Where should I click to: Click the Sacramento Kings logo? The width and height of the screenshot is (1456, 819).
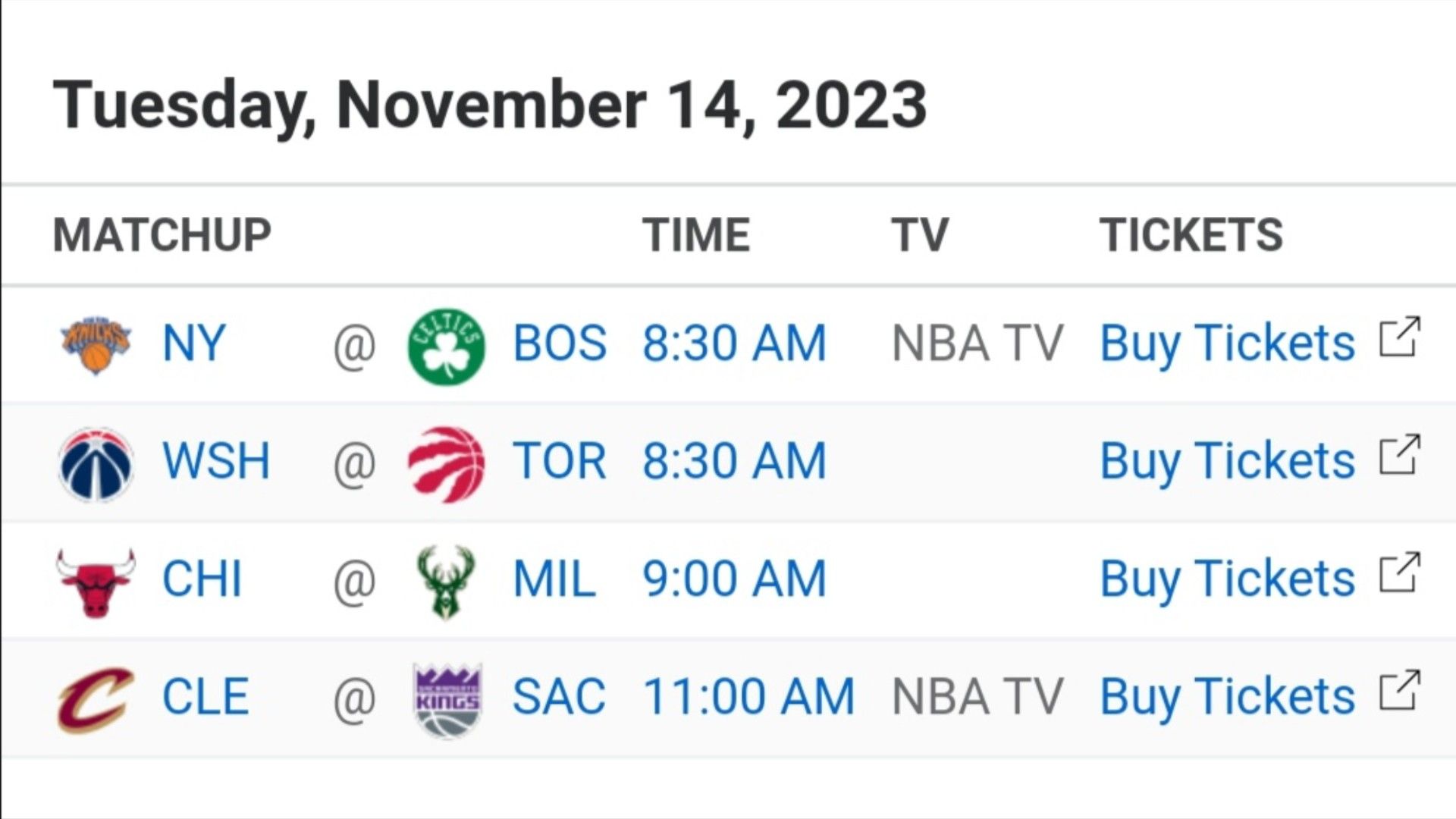447,698
